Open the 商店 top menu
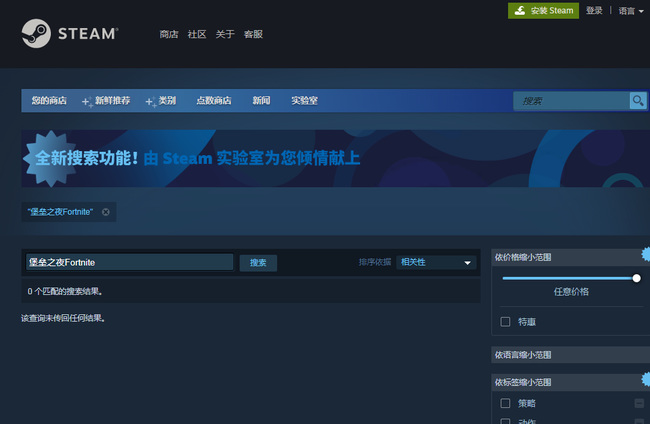Screen dimensions: 650x424 169,34
